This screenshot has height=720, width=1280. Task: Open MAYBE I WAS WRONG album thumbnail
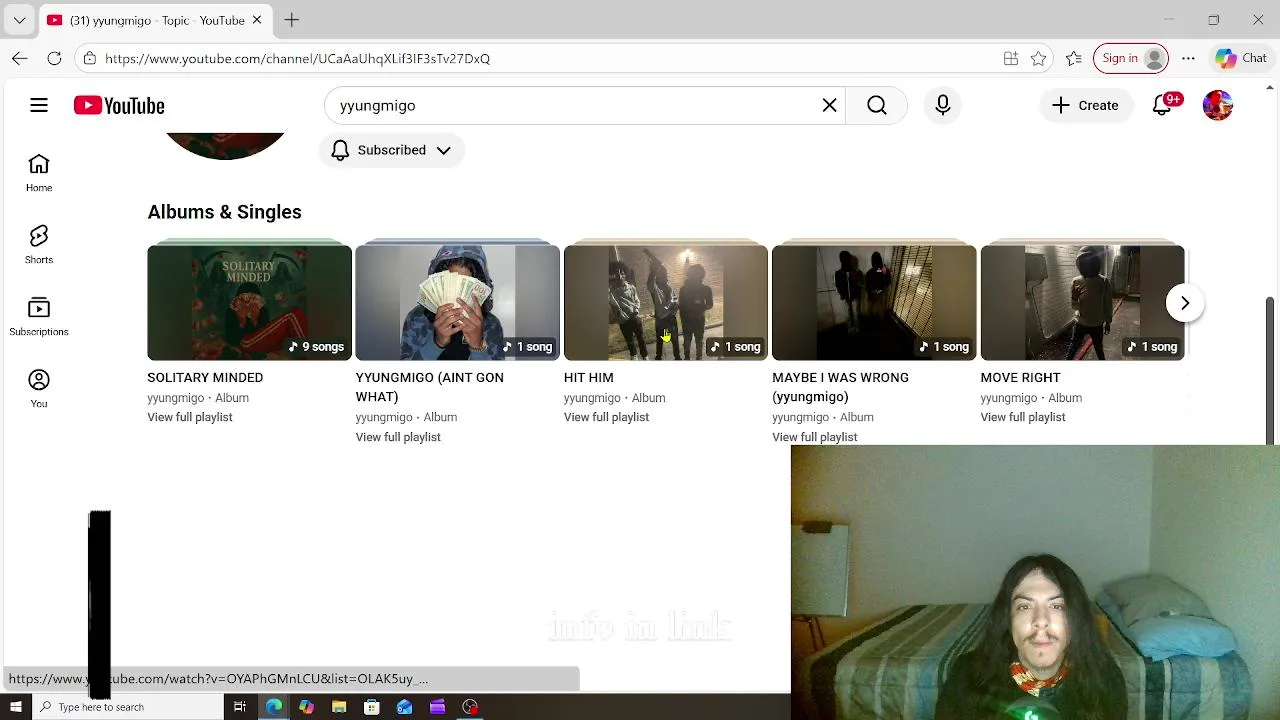tap(874, 303)
